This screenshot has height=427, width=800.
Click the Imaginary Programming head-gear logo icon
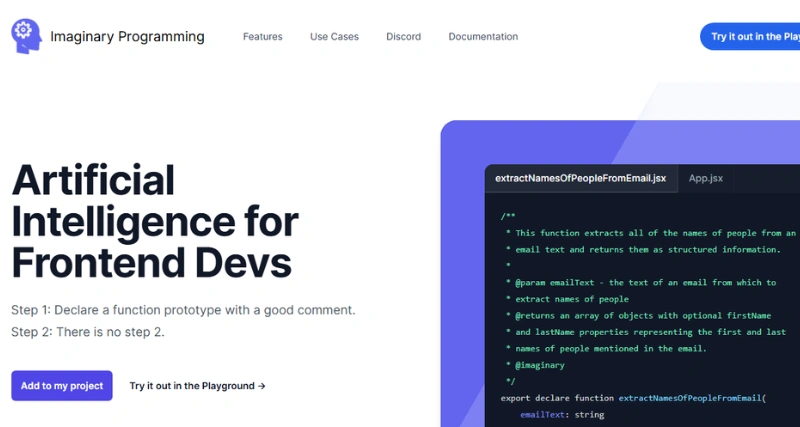[26, 36]
